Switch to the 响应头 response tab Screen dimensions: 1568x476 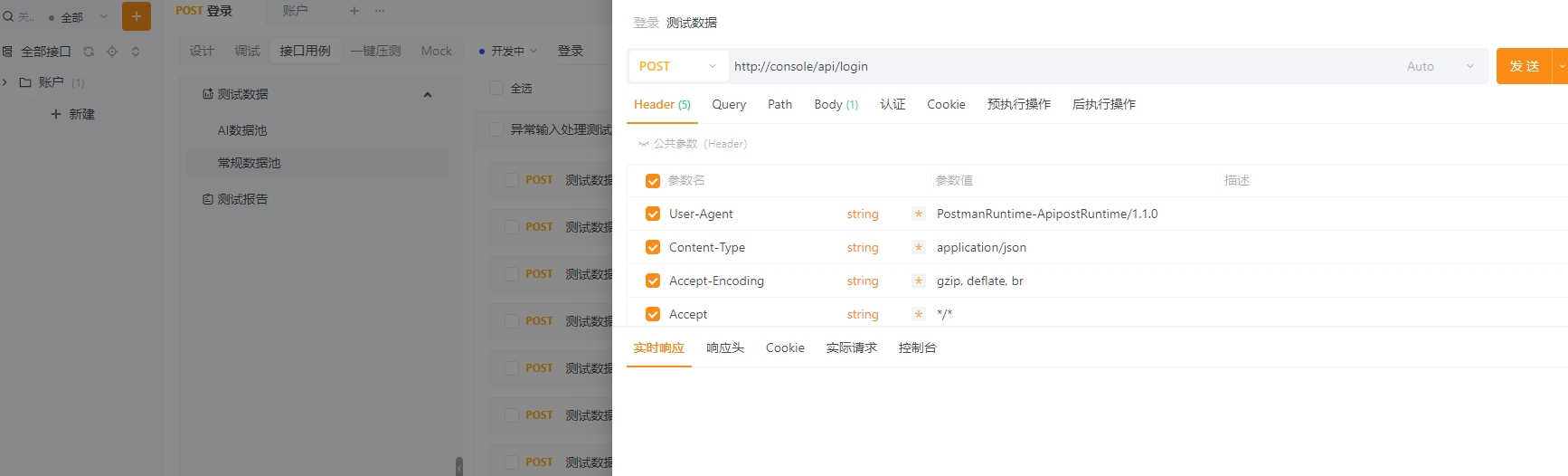(x=725, y=347)
